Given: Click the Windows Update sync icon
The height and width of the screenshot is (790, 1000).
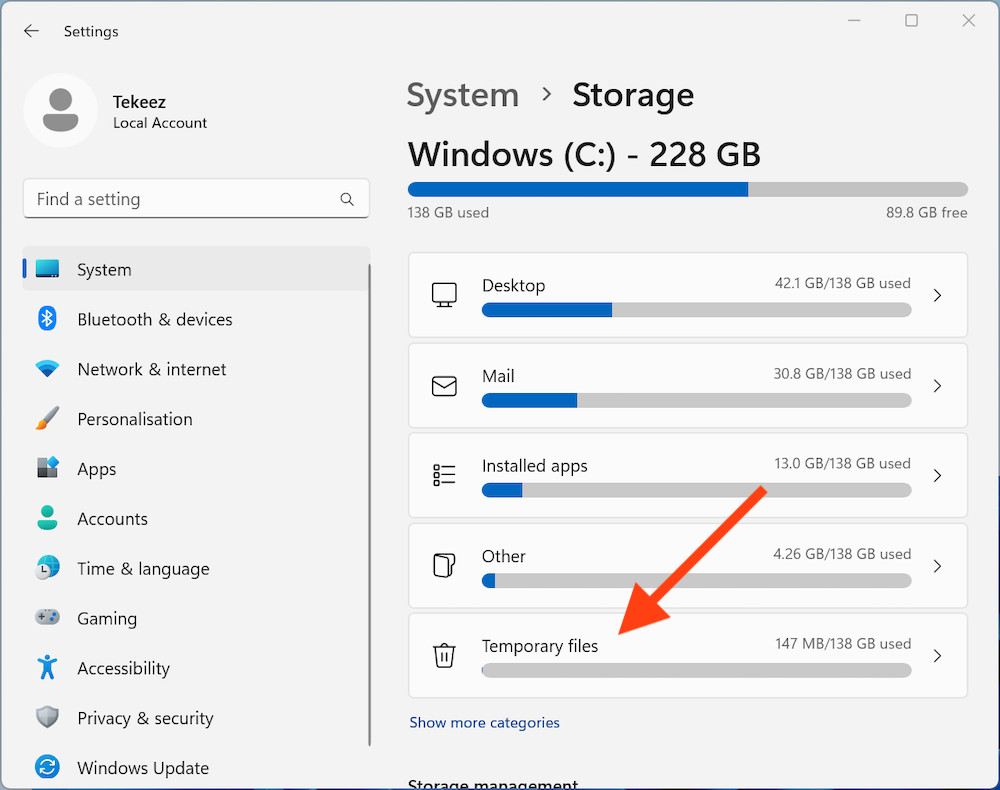Looking at the screenshot, I should 47,767.
